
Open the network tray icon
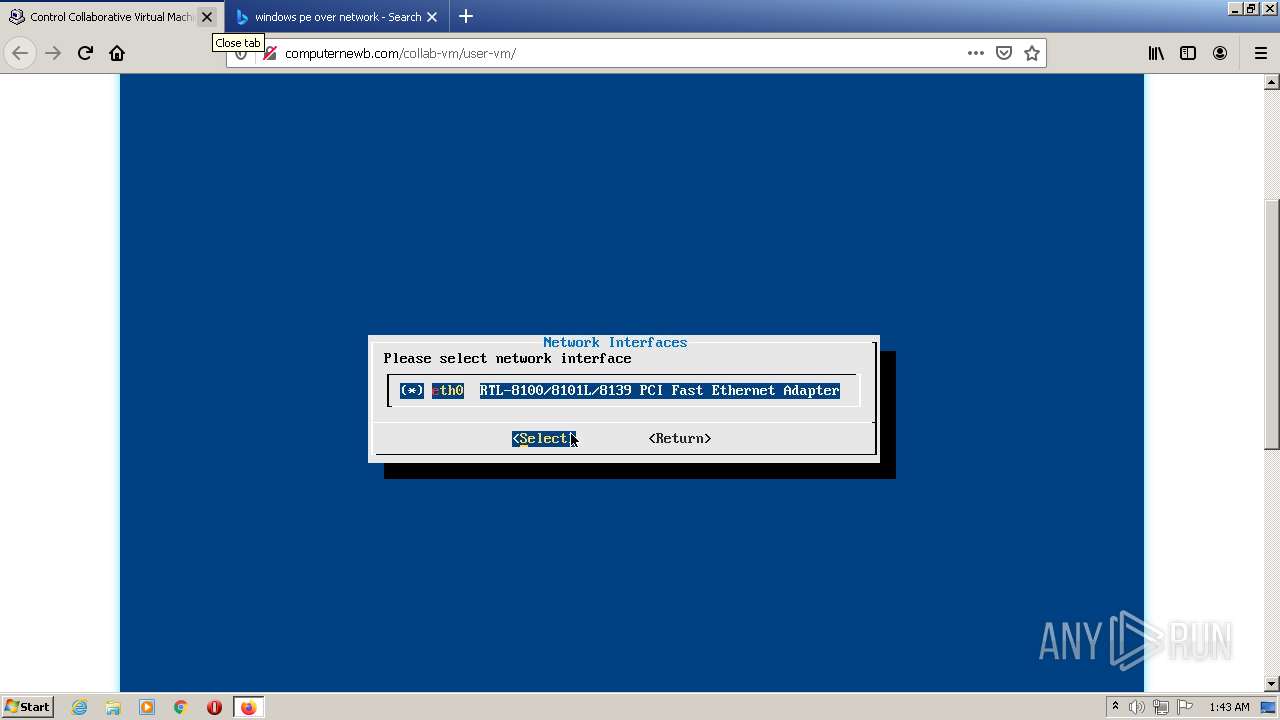tap(1161, 707)
